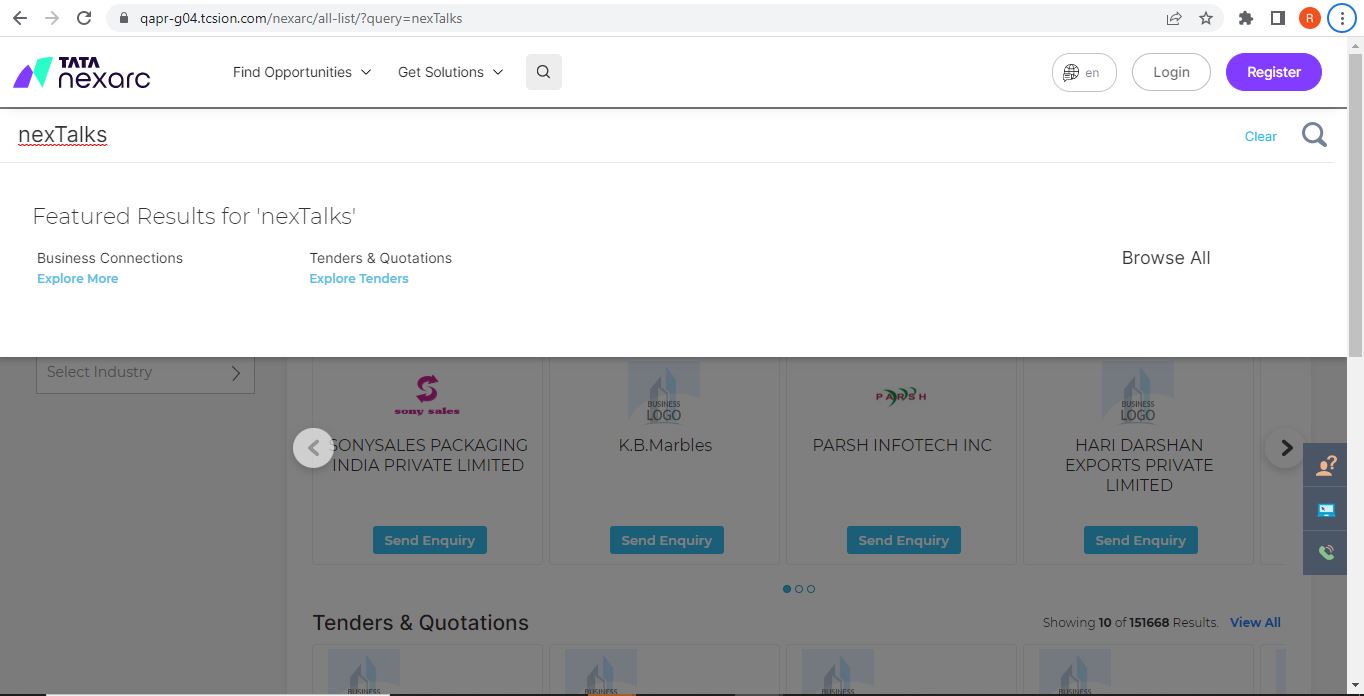Open the help support floating icon
This screenshot has width=1364, height=696.
click(x=1326, y=466)
